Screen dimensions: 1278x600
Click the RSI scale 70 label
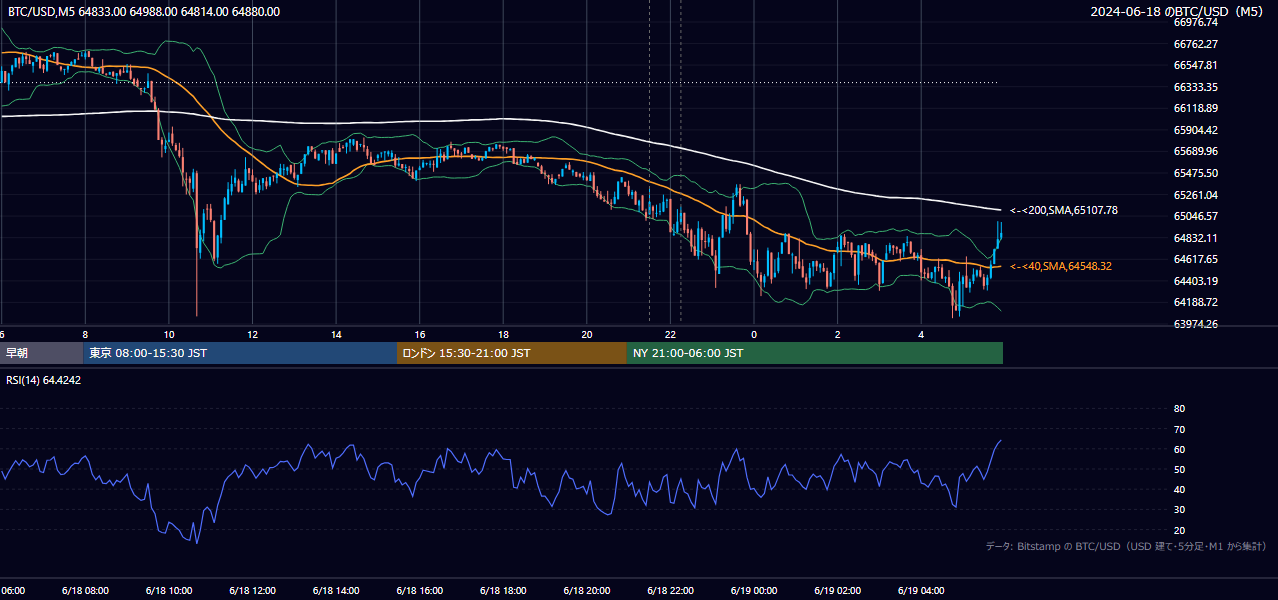coord(1179,429)
